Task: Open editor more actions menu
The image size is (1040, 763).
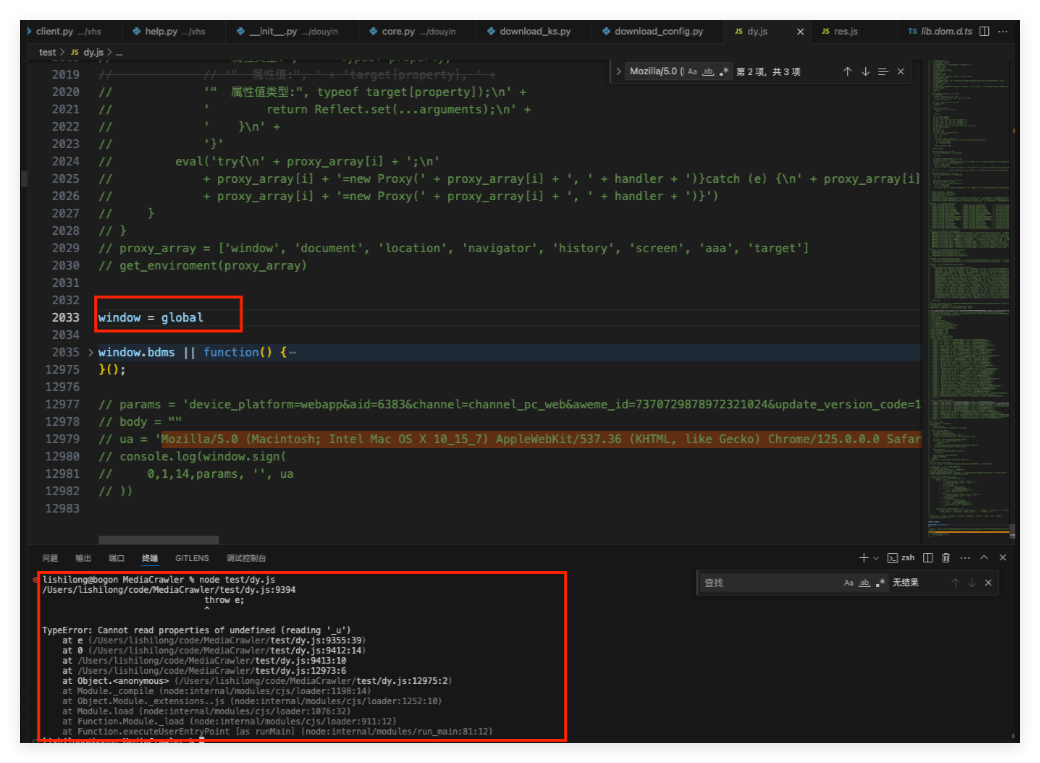Action: (1003, 31)
